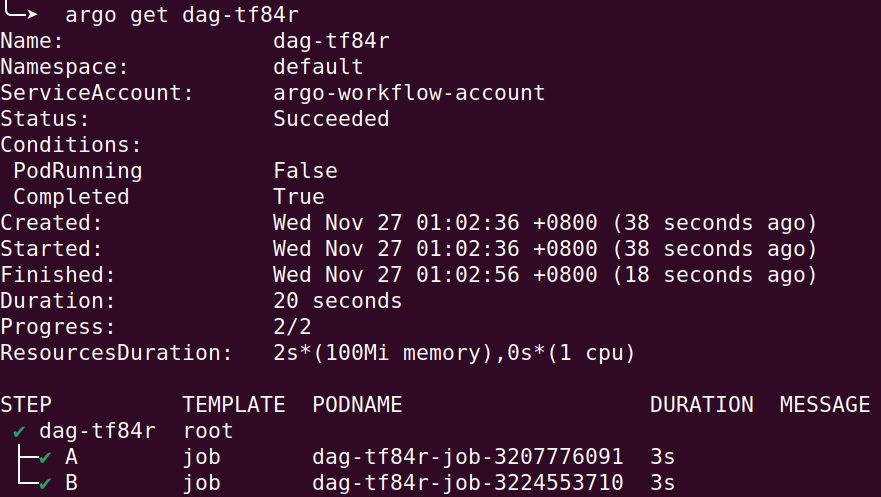The height and width of the screenshot is (497, 881).
Task: Select step A in the workflow tree
Action: point(71,458)
